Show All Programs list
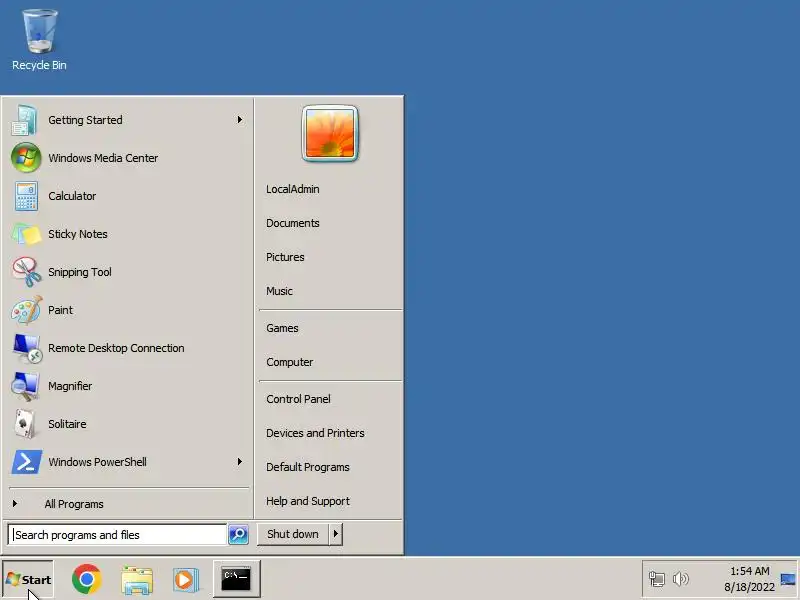 [x=128, y=504]
